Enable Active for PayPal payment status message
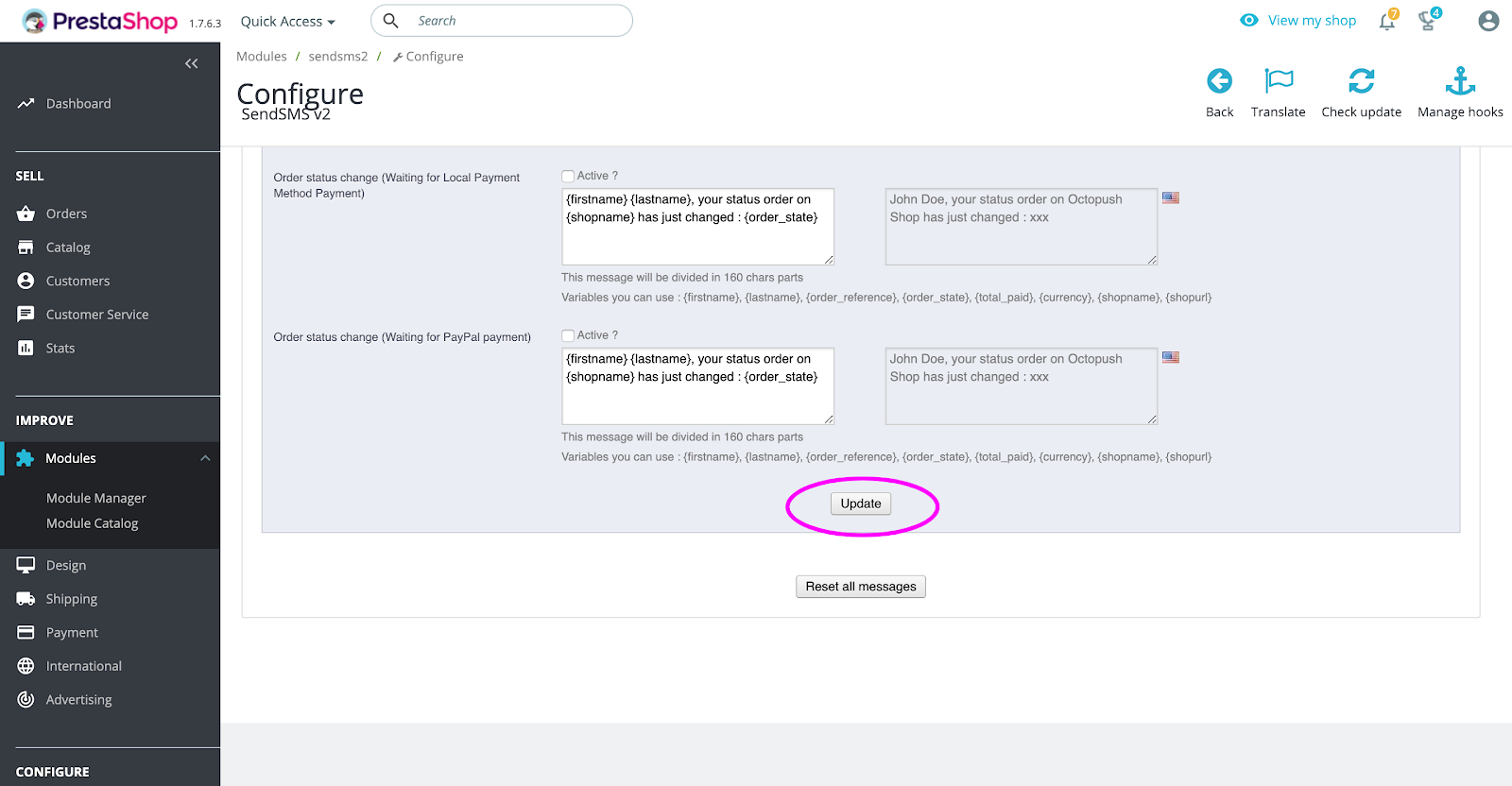The width and height of the screenshot is (1512, 786). tap(568, 335)
